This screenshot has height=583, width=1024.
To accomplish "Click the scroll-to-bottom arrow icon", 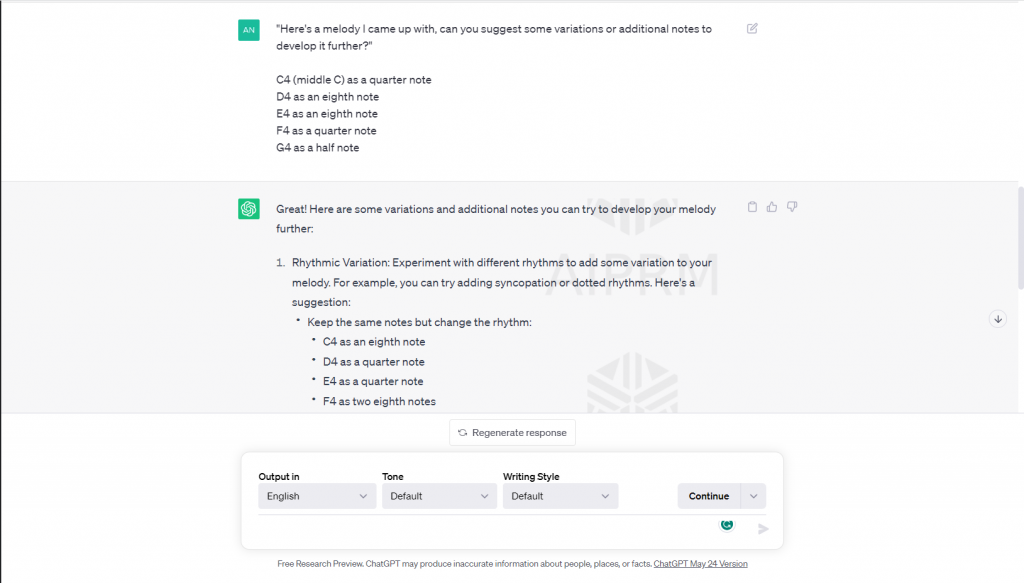I will 997,319.
